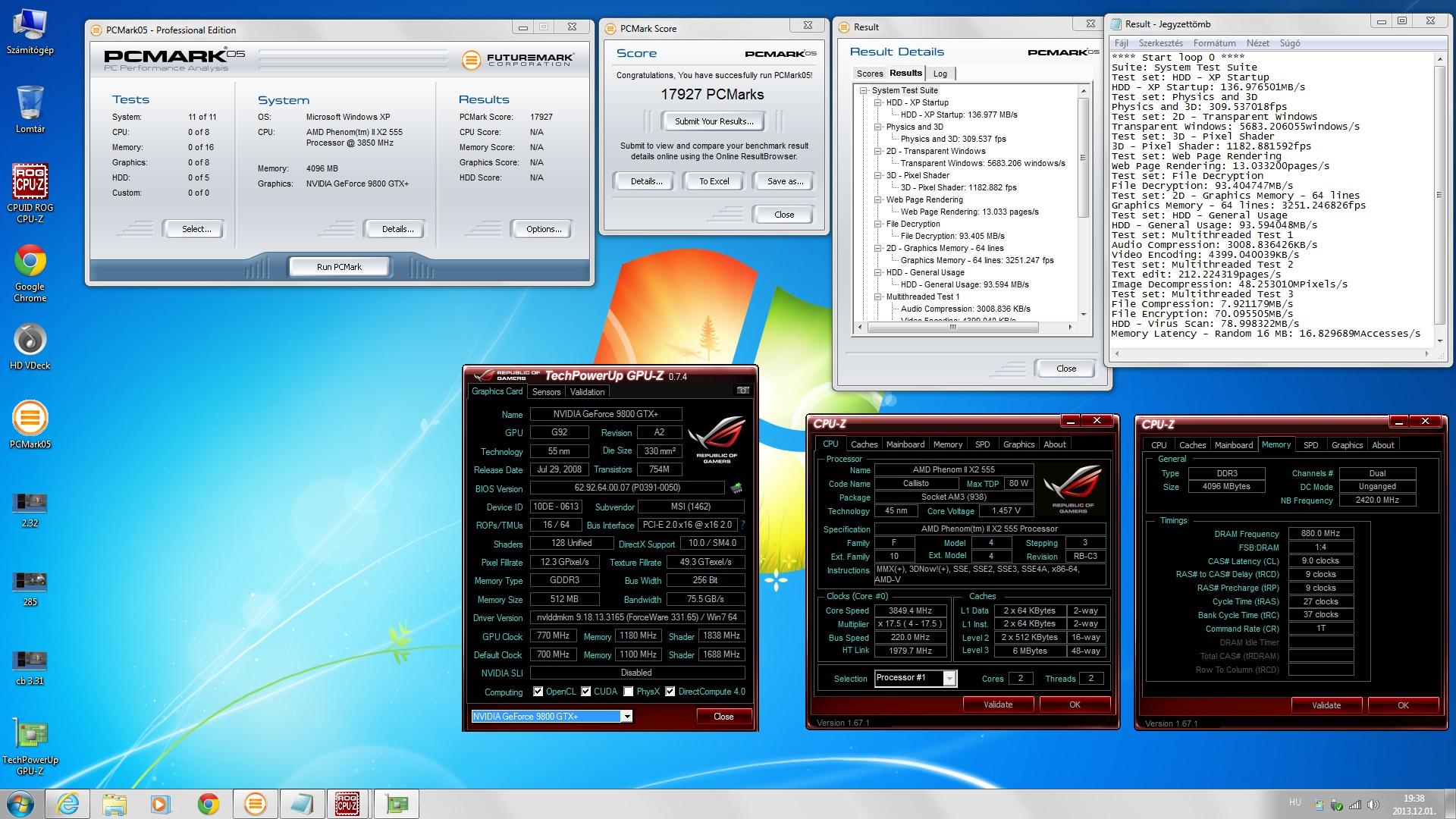Switch to GPU-Z via taskbar icon
Image resolution: width=1456 pixels, height=819 pixels.
point(397,803)
